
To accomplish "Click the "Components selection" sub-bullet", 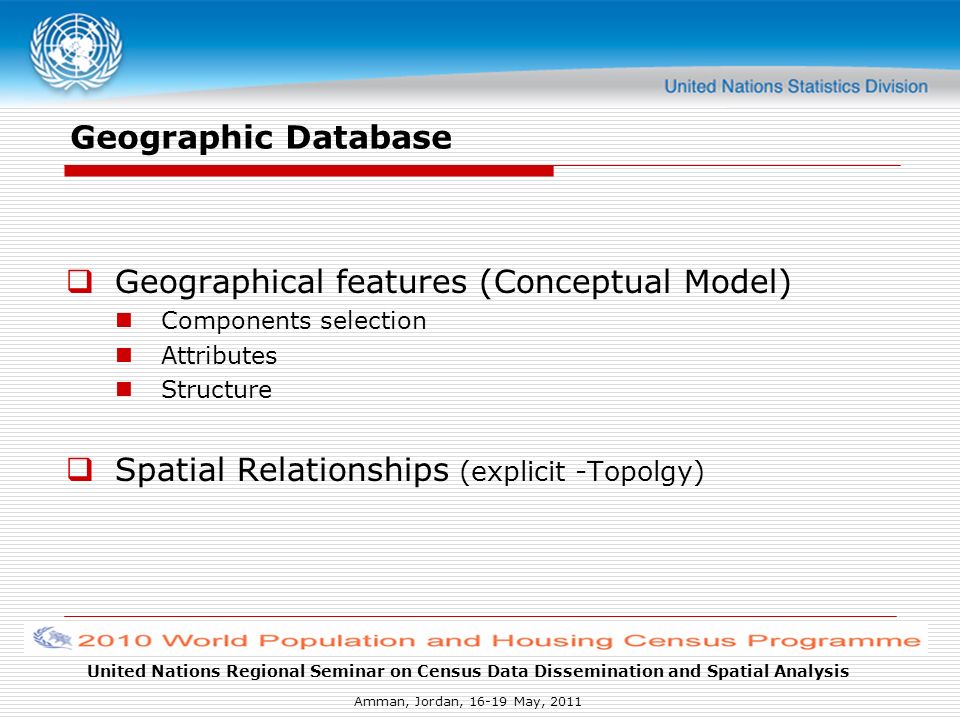I will (x=294, y=321).
